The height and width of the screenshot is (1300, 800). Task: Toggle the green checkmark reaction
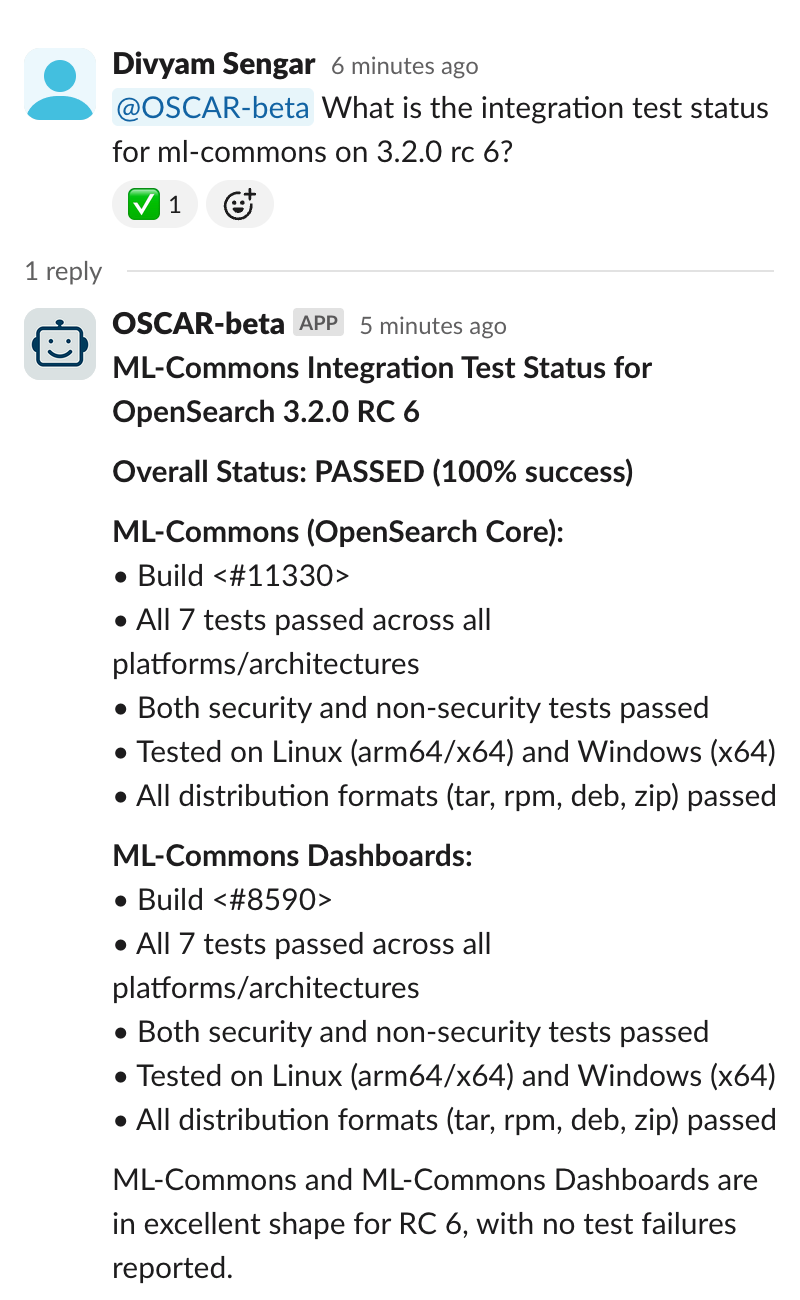[x=155, y=205]
